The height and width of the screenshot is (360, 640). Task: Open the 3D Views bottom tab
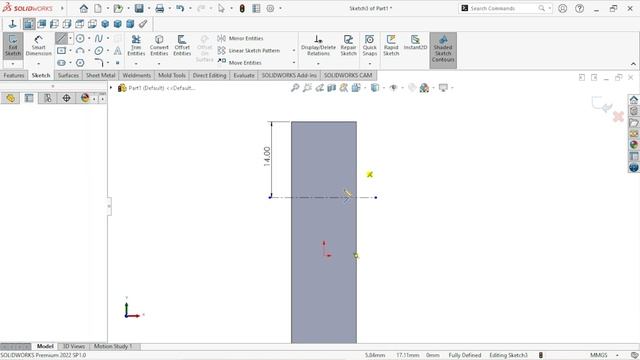click(73, 347)
